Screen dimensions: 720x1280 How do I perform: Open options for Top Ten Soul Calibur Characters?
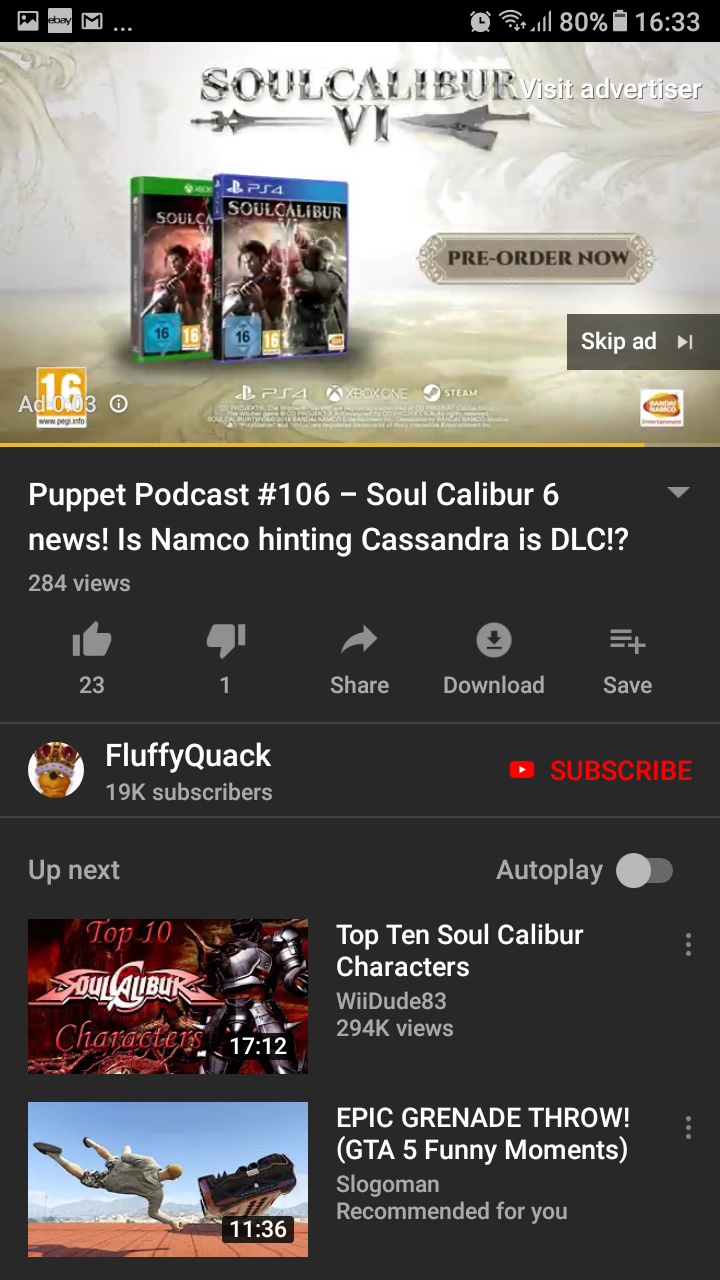pyautogui.click(x=688, y=945)
